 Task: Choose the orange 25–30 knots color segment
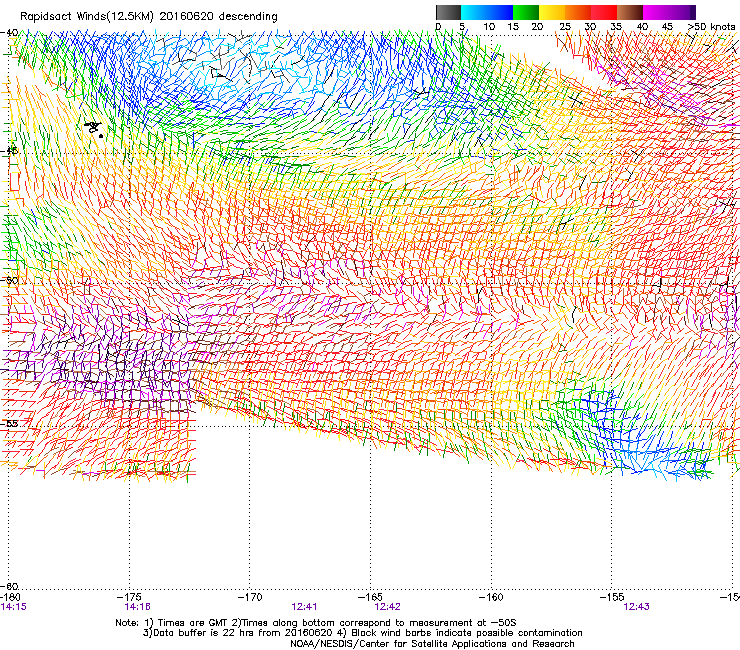pyautogui.click(x=578, y=12)
